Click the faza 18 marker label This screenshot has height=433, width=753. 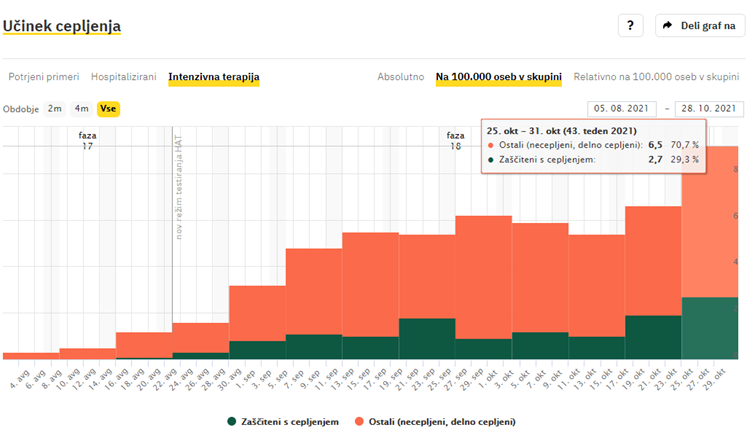[455, 141]
